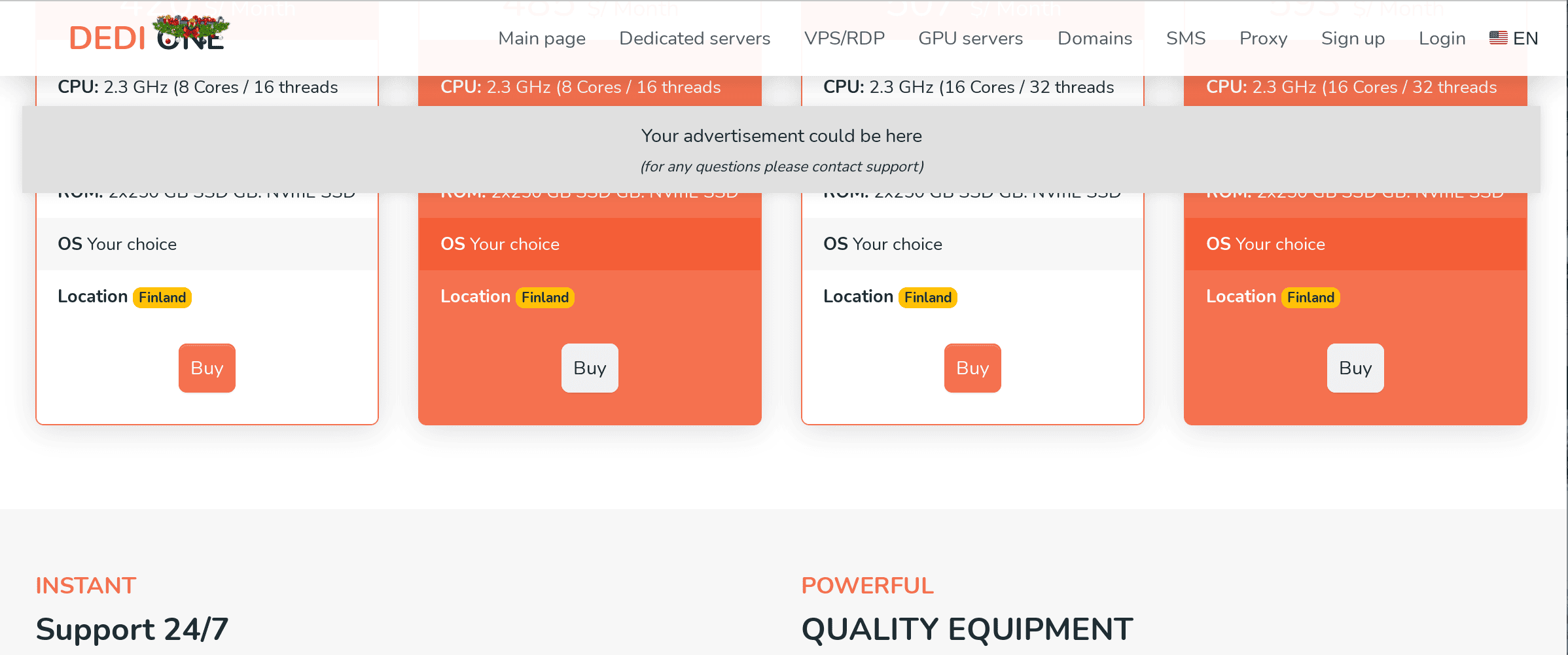The image size is (1568, 655).
Task: Click Login in the navigation
Action: (1442, 38)
